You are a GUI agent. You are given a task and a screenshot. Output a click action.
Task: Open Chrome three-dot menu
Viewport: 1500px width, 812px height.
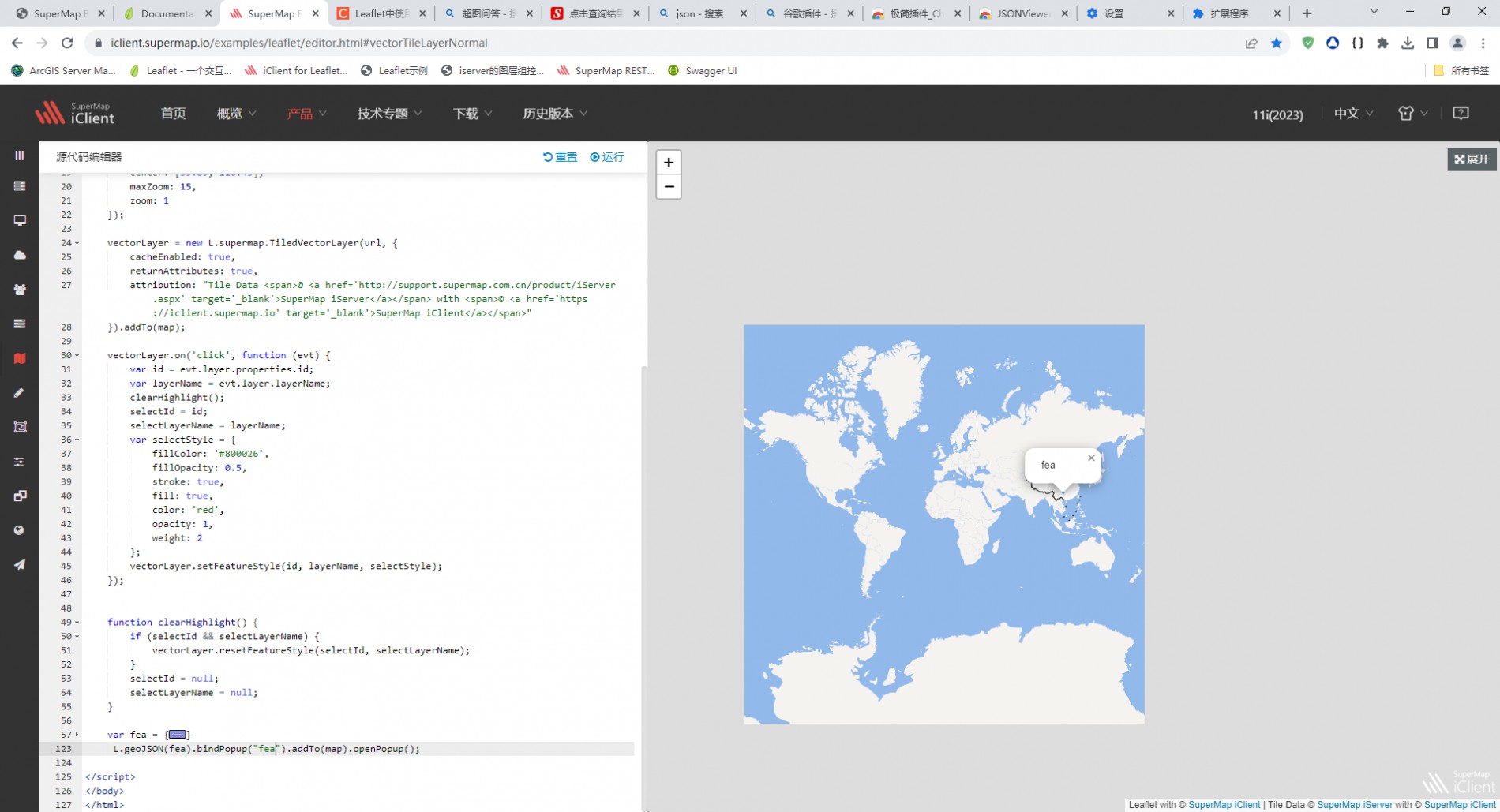[x=1483, y=43]
